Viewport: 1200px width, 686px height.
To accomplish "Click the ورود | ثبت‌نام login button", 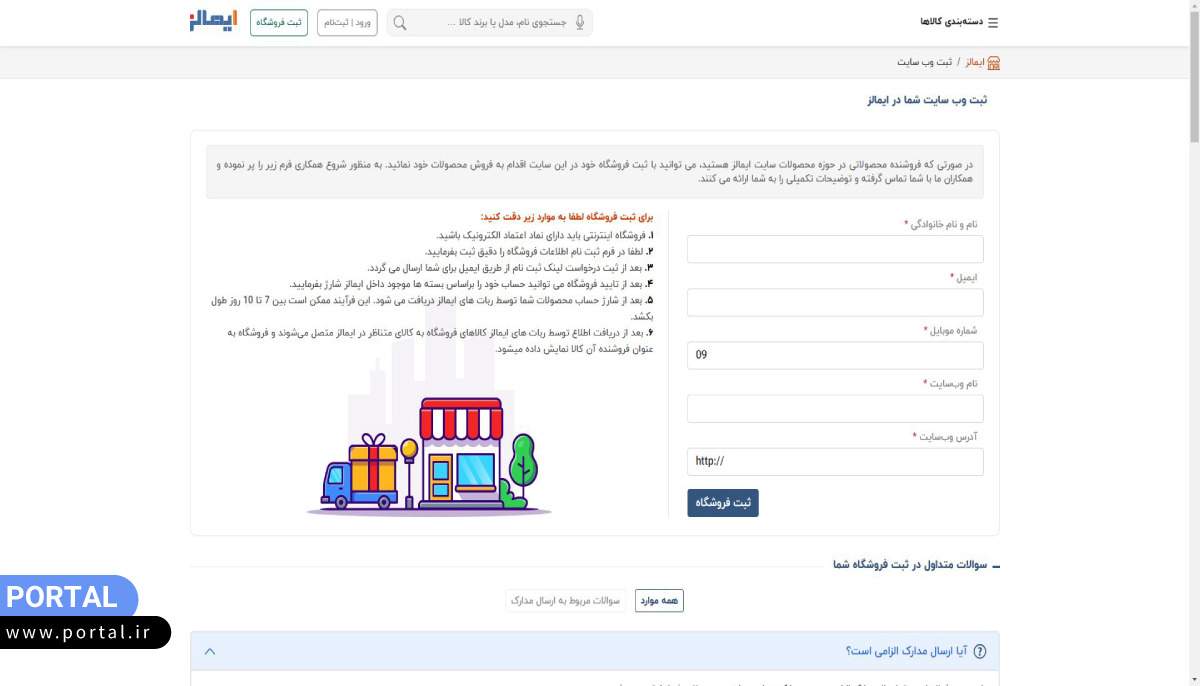I will click(347, 22).
